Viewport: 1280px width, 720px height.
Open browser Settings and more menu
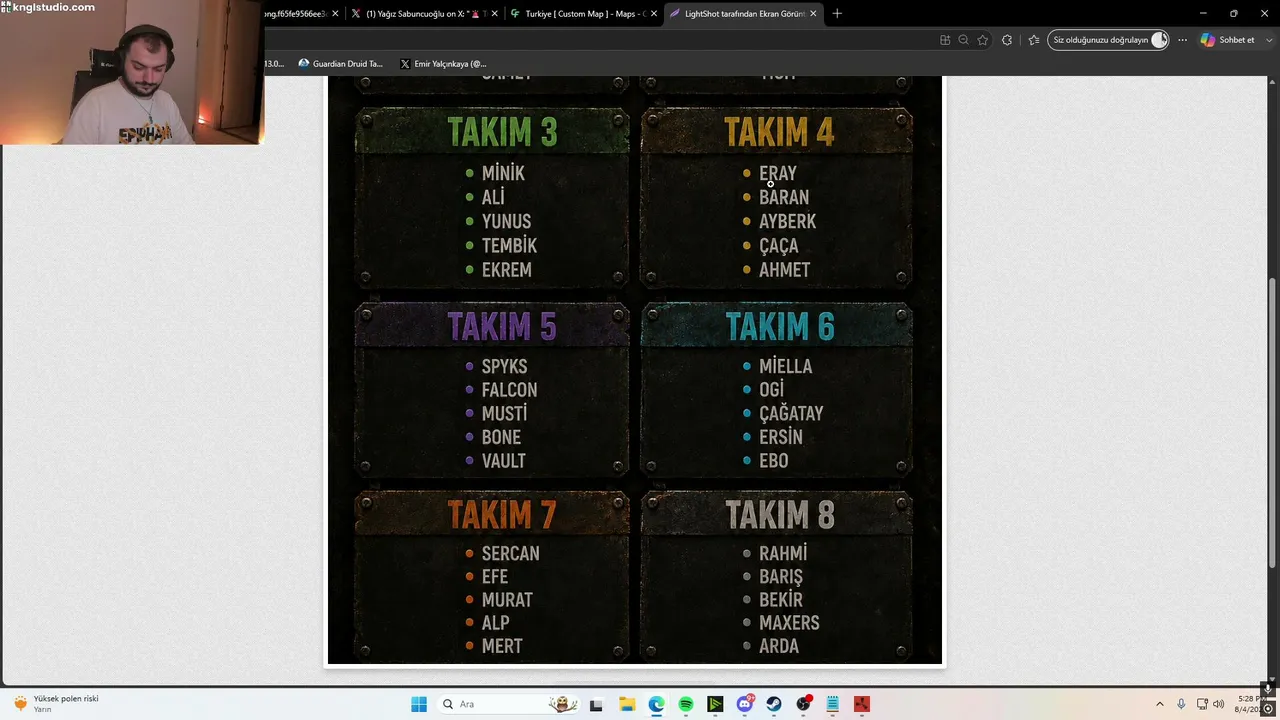point(1182,40)
